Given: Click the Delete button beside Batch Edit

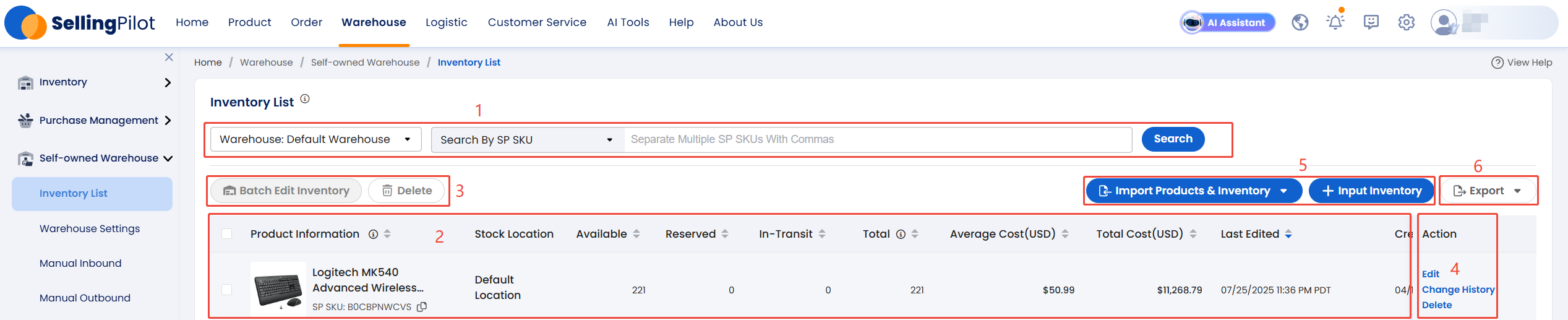Looking at the screenshot, I should point(406,191).
